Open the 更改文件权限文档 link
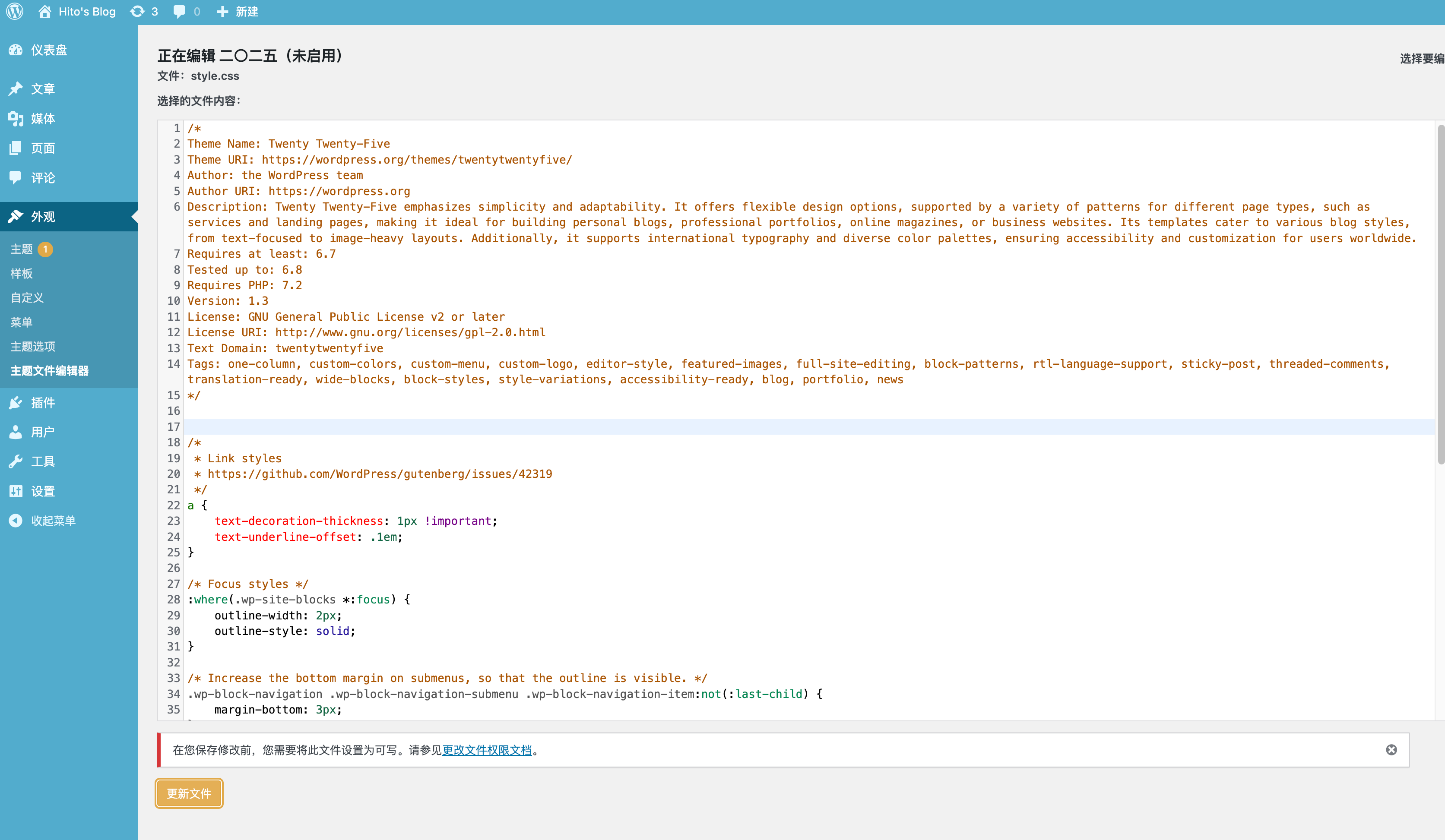 [487, 750]
